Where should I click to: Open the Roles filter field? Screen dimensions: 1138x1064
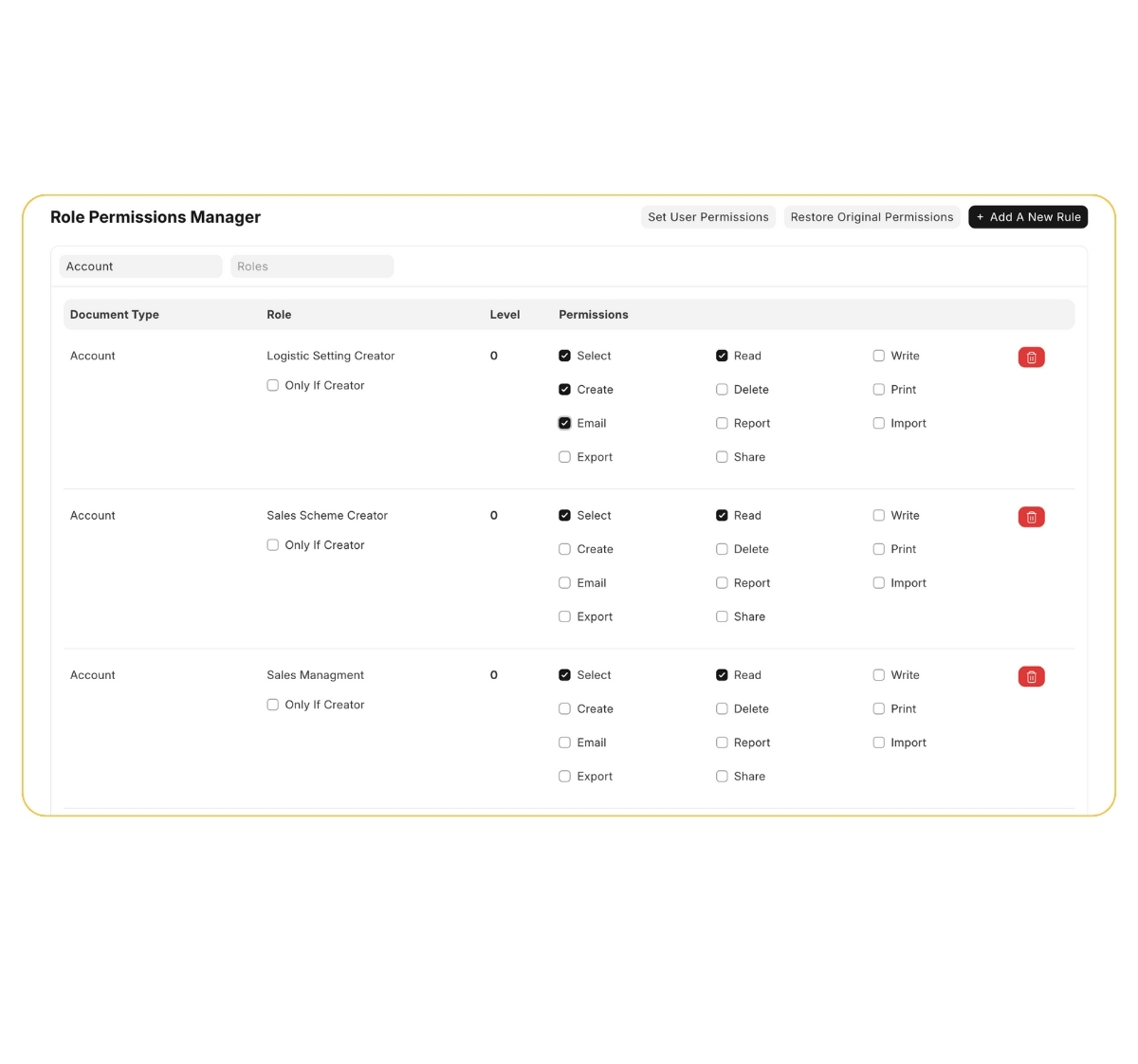[311, 266]
